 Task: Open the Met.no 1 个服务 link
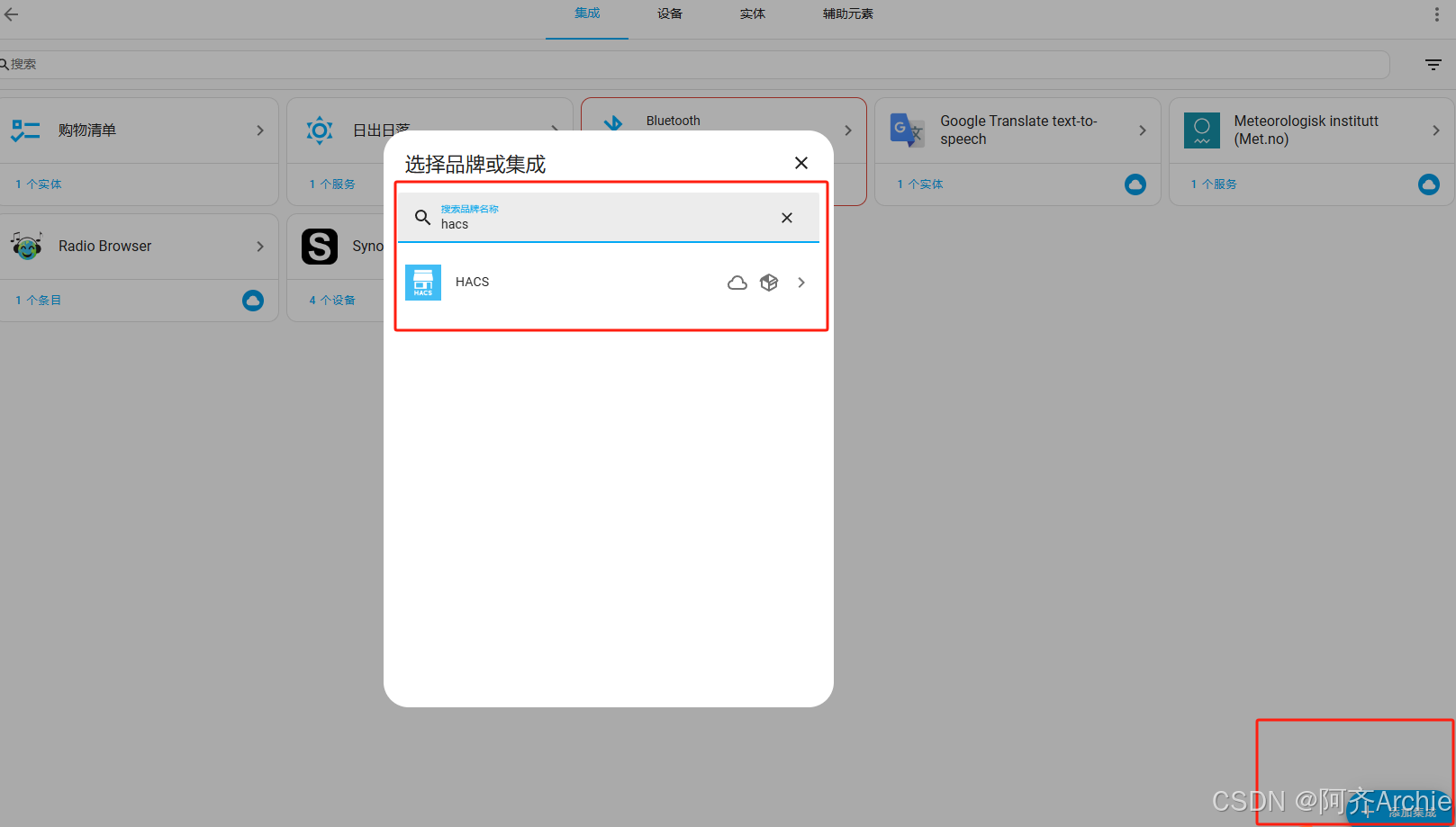(x=1214, y=184)
